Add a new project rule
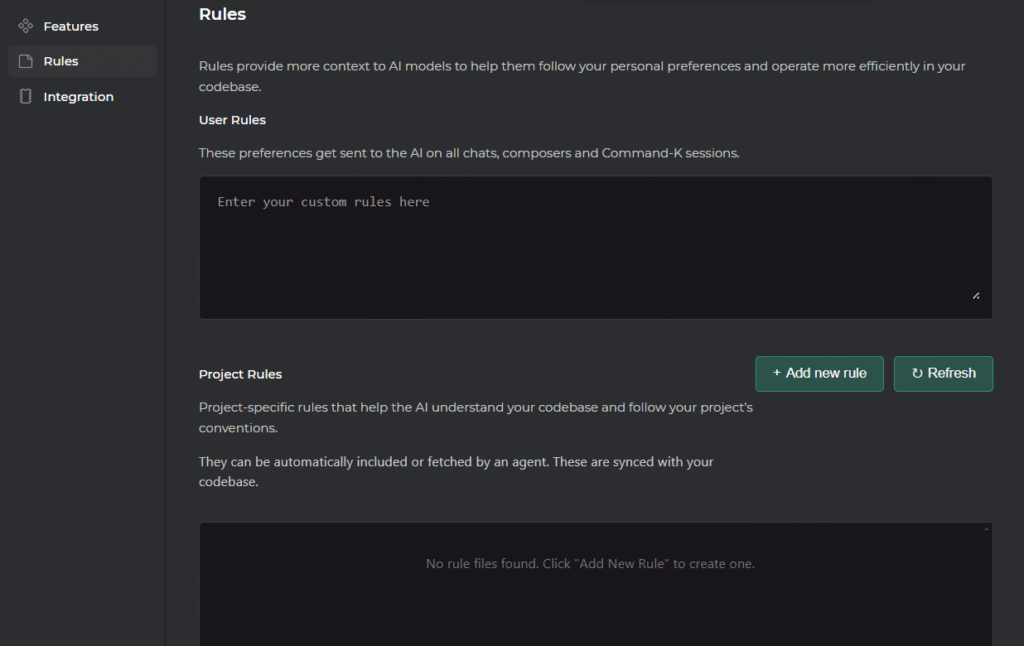This screenshot has height=646, width=1024. point(819,374)
